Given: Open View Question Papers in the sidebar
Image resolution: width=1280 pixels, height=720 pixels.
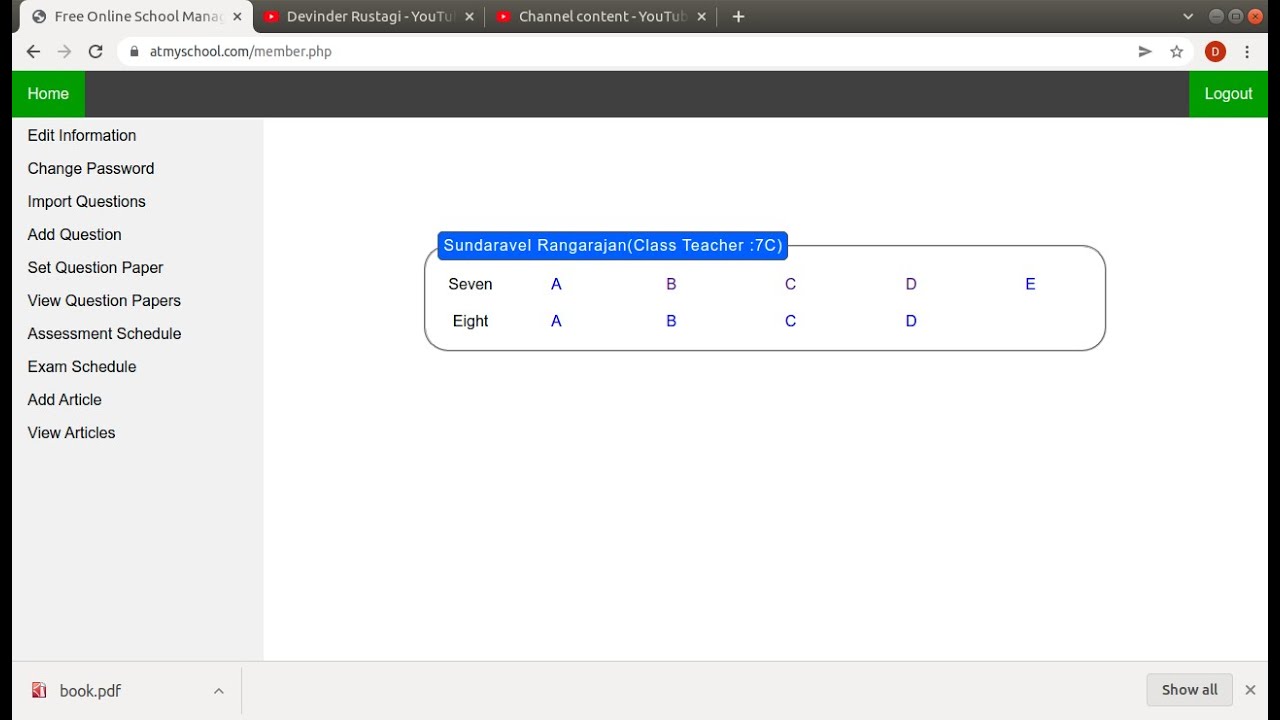Looking at the screenshot, I should coord(104,301).
